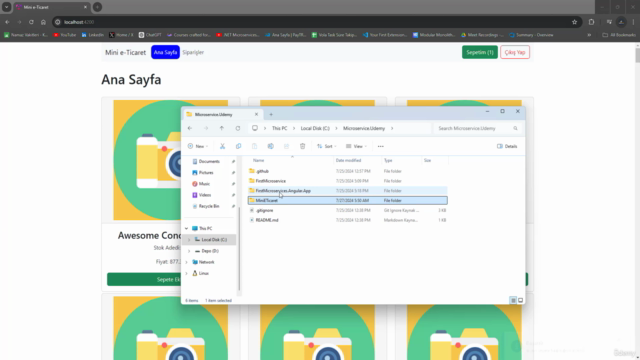Expand the Depo (D:) tree node
Screen dimensions: 640x360
pos(189,251)
